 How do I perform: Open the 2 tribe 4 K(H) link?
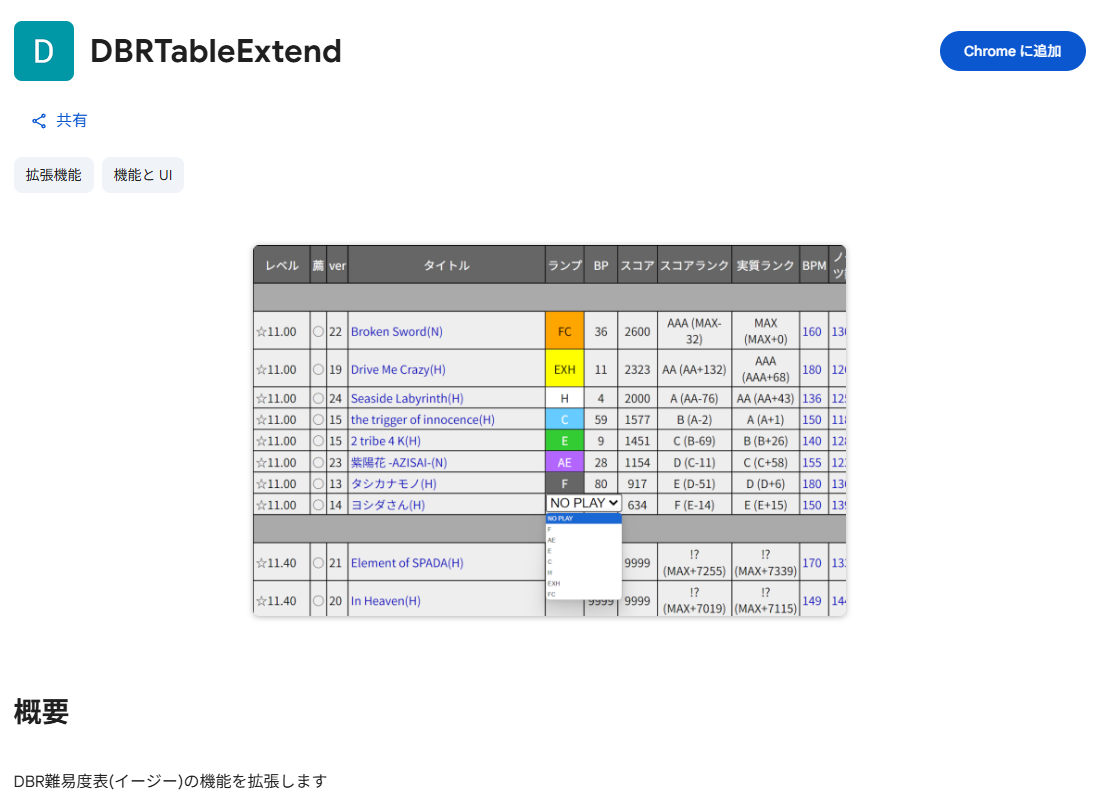pos(385,441)
